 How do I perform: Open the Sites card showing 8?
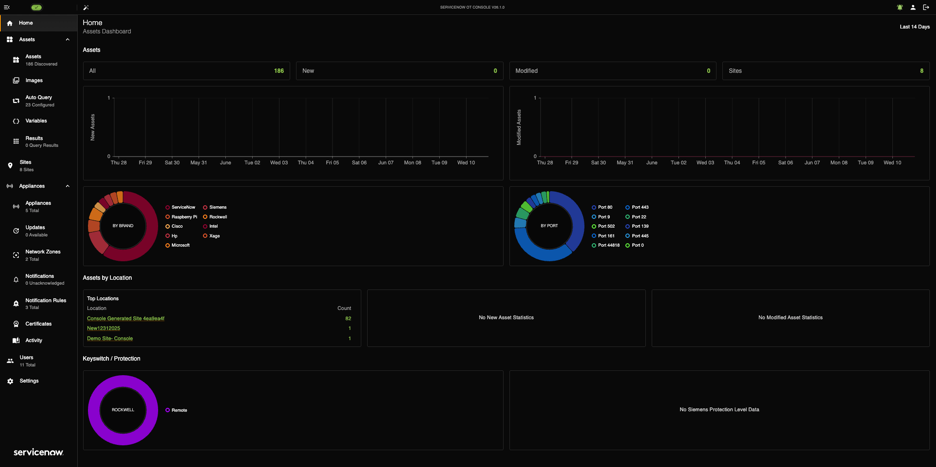pyautogui.click(x=826, y=70)
